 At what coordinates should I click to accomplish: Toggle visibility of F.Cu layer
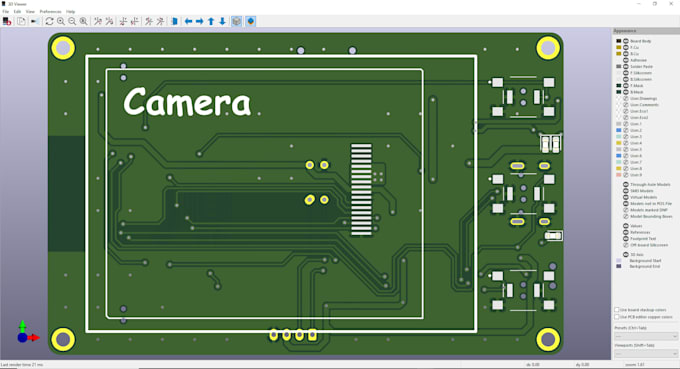click(x=626, y=47)
